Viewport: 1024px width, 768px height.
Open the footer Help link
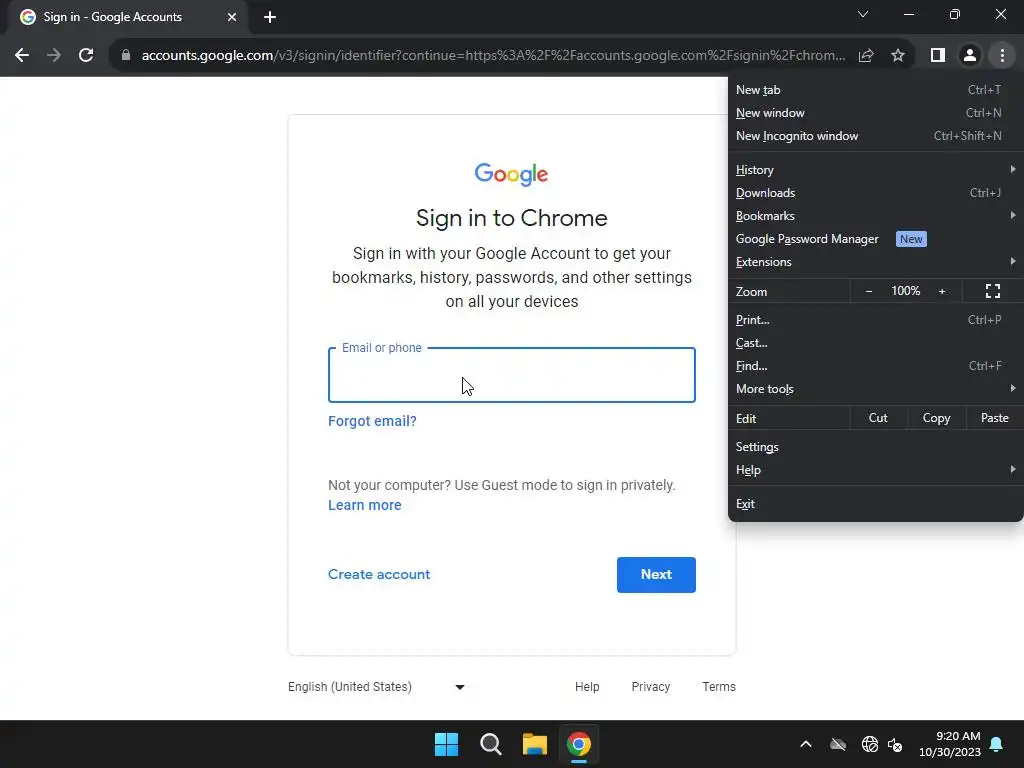click(587, 686)
